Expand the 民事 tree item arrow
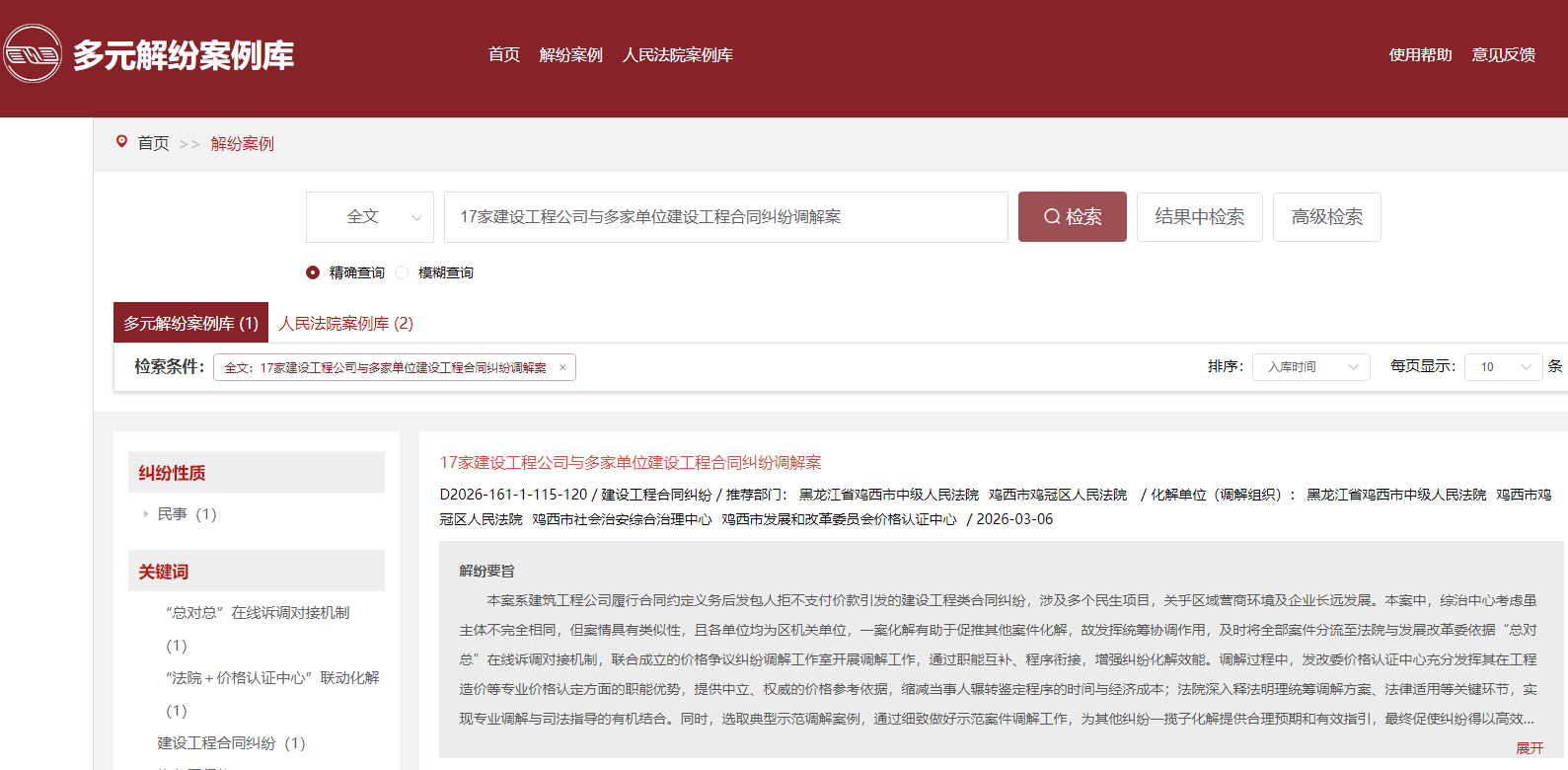 (146, 514)
